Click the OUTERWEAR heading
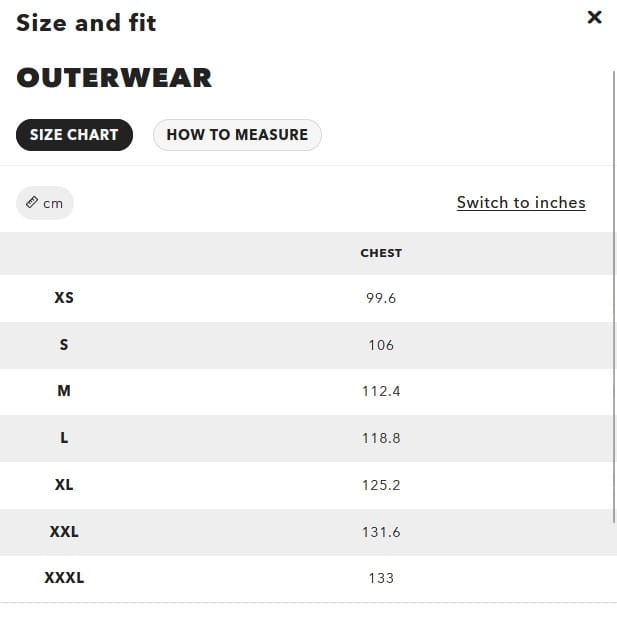 114,78
